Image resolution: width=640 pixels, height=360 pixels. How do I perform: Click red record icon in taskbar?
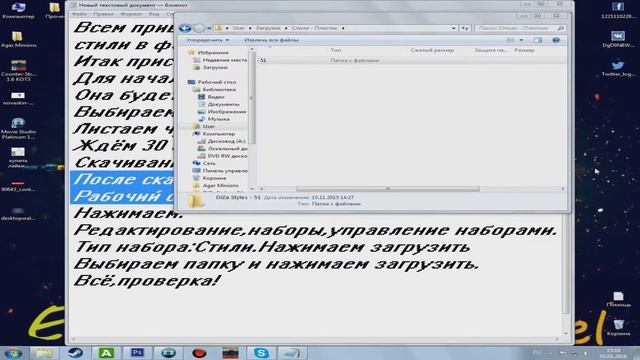pyautogui.click(x=199, y=353)
